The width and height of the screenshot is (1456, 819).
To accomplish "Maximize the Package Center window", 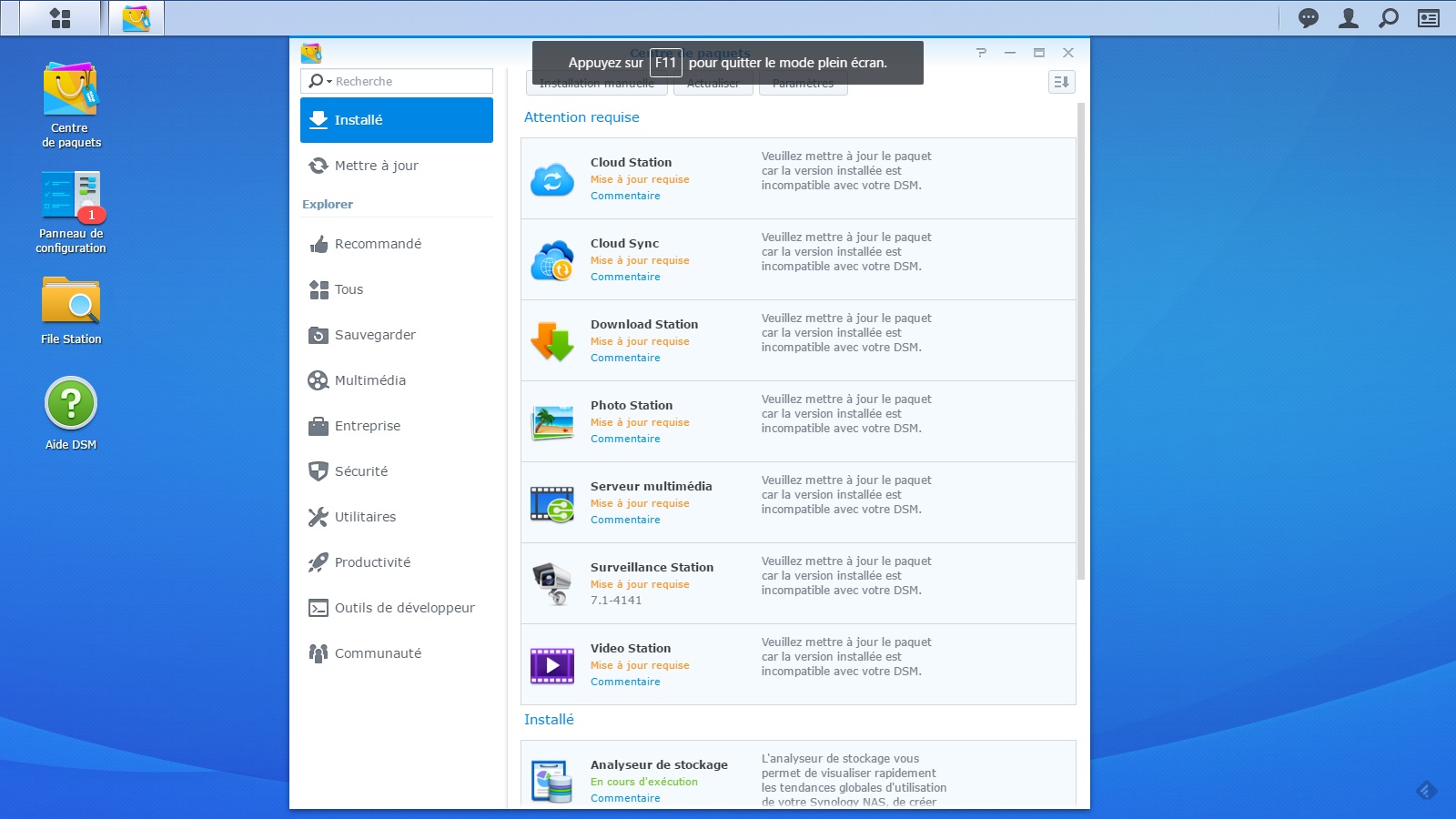I will point(1039,53).
